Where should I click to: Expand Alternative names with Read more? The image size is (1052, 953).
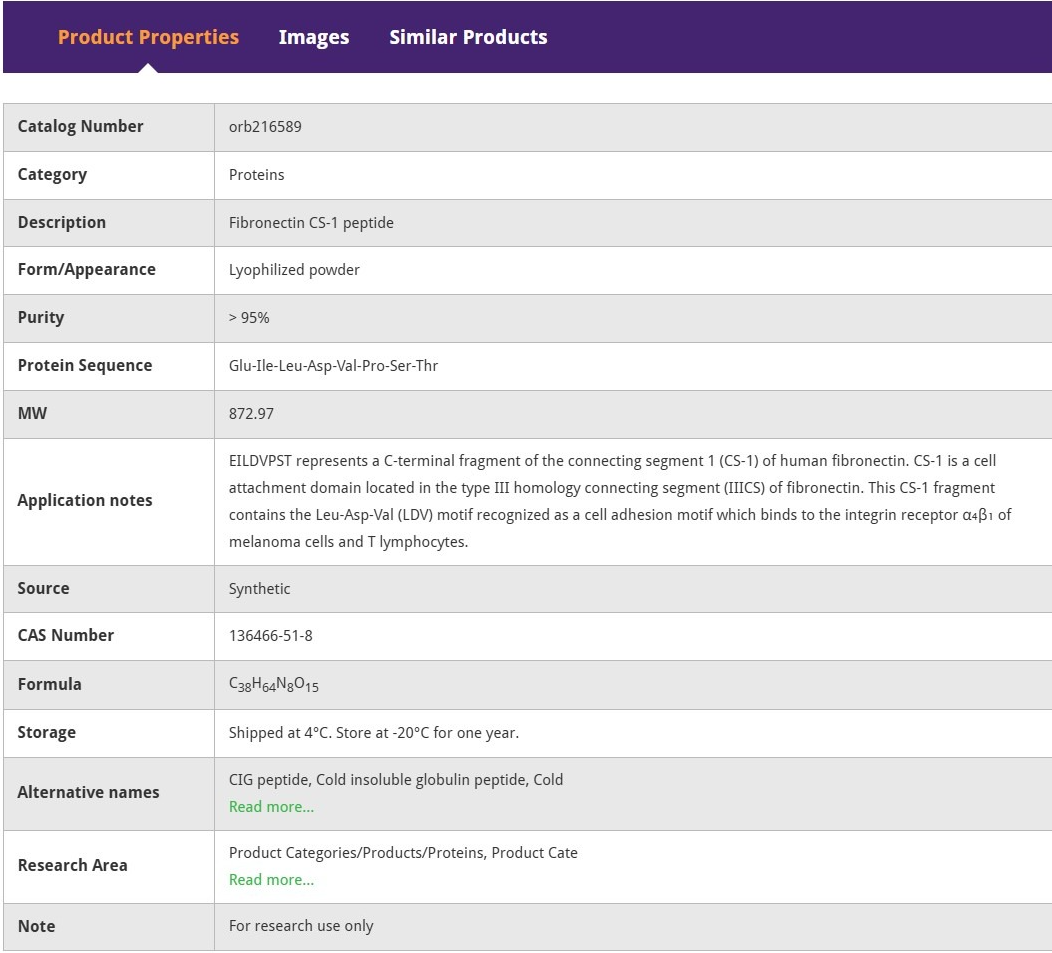tap(271, 807)
